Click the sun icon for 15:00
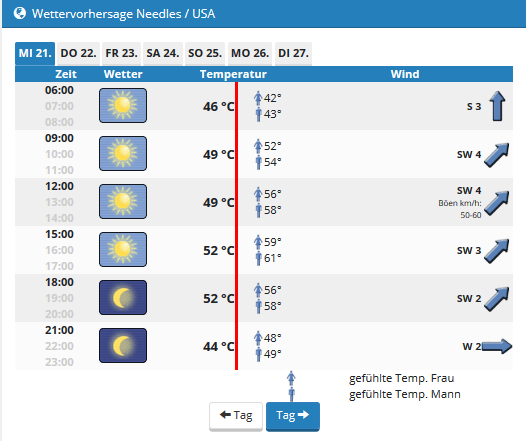The image size is (527, 441). pos(123,249)
